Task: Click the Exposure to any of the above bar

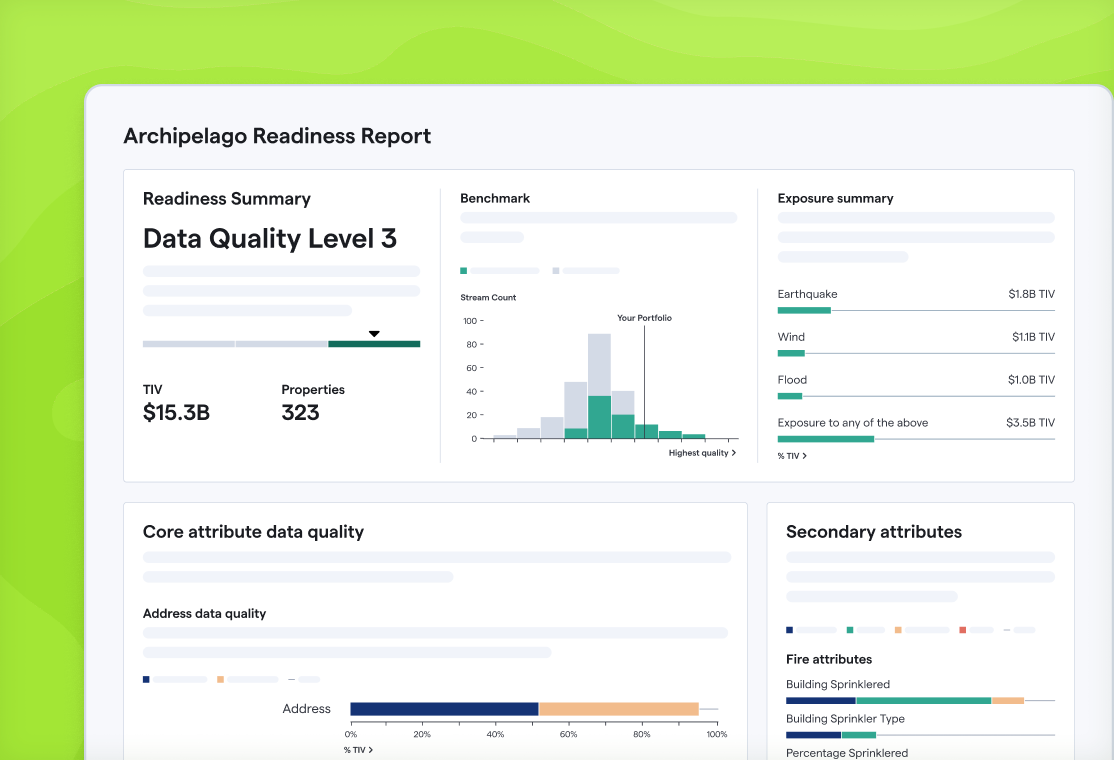Action: click(826, 440)
